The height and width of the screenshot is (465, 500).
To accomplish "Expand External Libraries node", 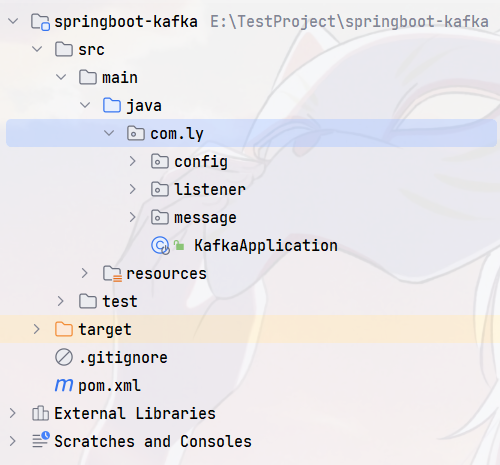I will 13,413.
